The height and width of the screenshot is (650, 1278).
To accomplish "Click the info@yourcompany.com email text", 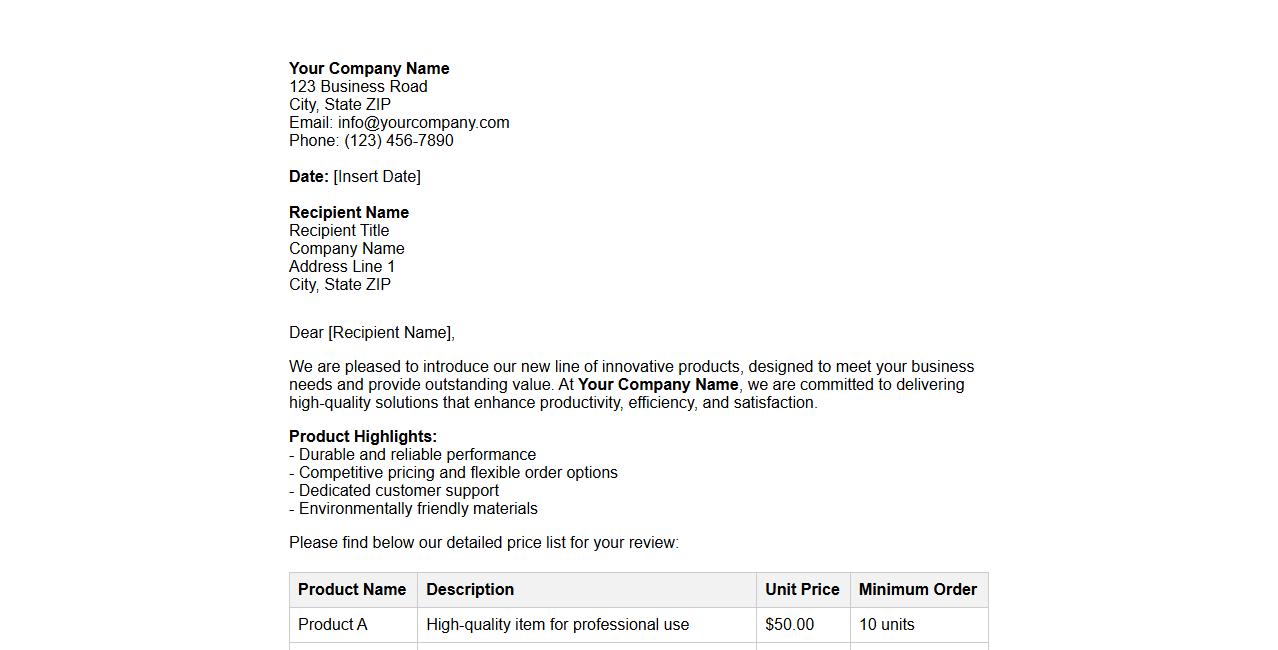I will (x=423, y=122).
